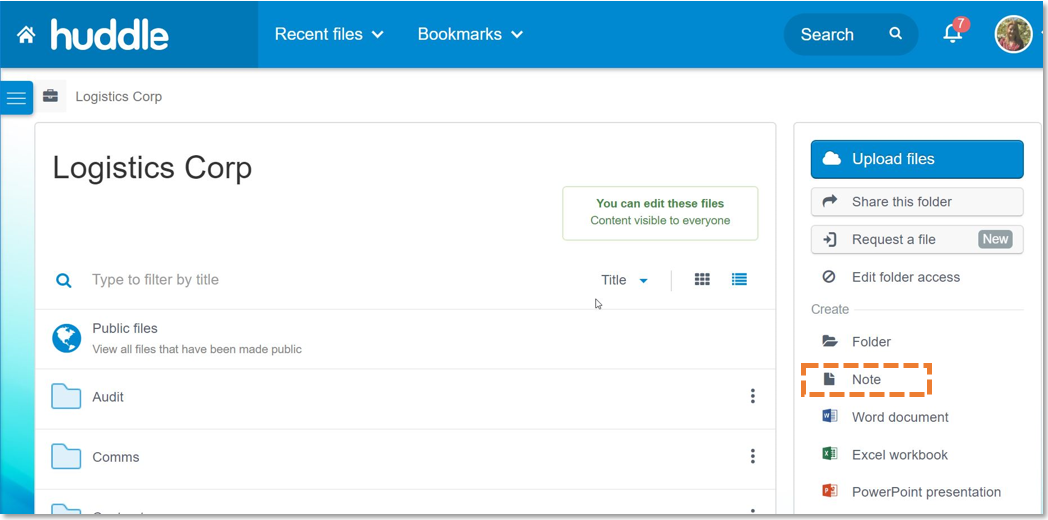Create a new Excel workbook

[900, 454]
